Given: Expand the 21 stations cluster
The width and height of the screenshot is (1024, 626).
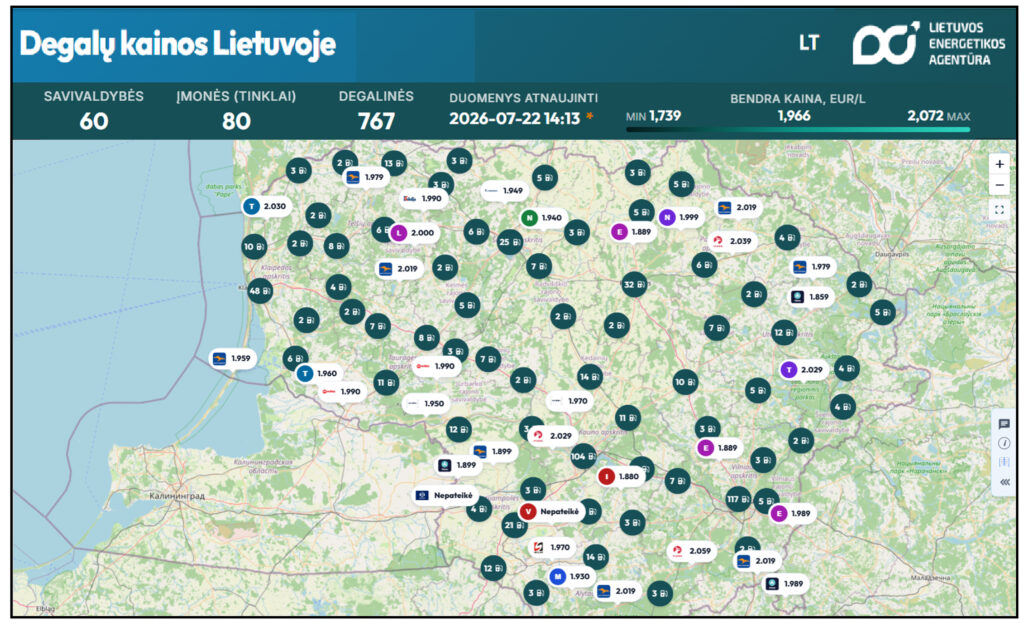Looking at the screenshot, I should pos(514,525).
